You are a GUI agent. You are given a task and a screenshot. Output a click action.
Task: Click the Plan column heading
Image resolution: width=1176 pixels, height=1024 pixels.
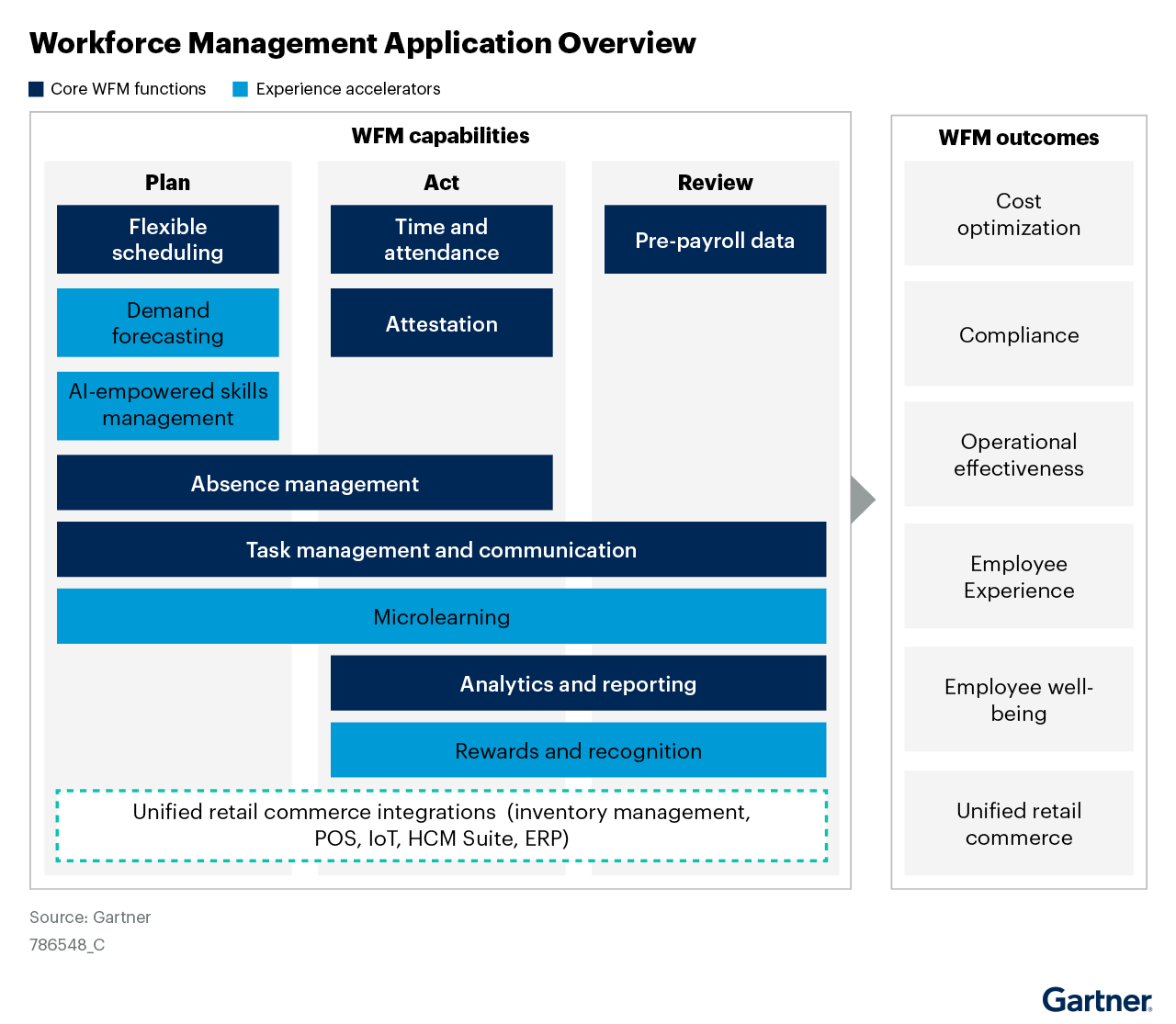[x=168, y=183]
